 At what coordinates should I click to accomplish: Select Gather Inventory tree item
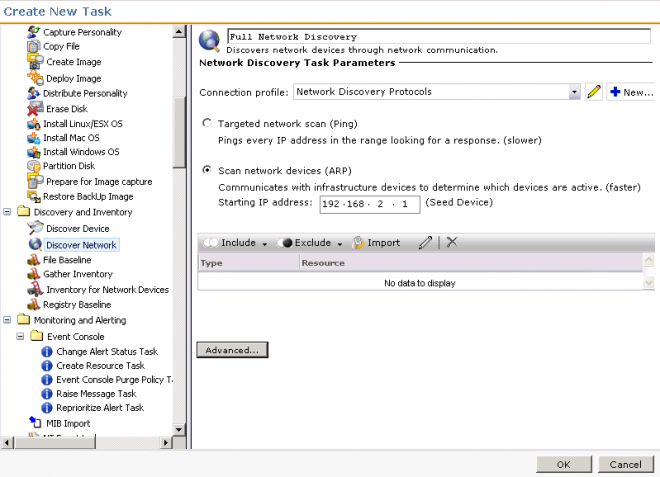(x=78, y=274)
